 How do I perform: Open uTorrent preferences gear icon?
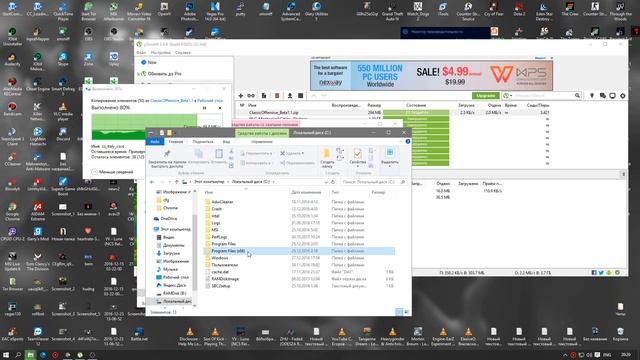623,96
